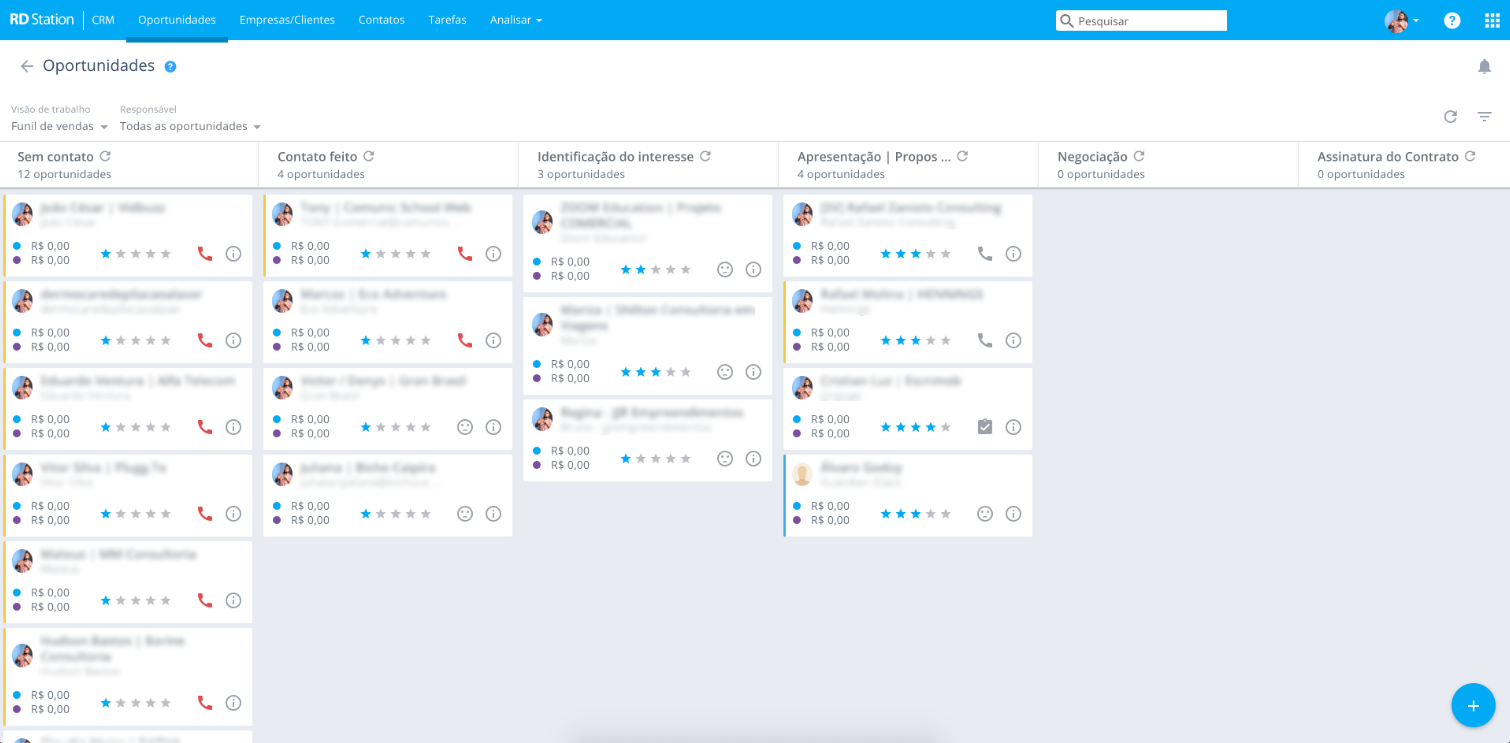Click the avatar on Vitor Silva card

23,474
